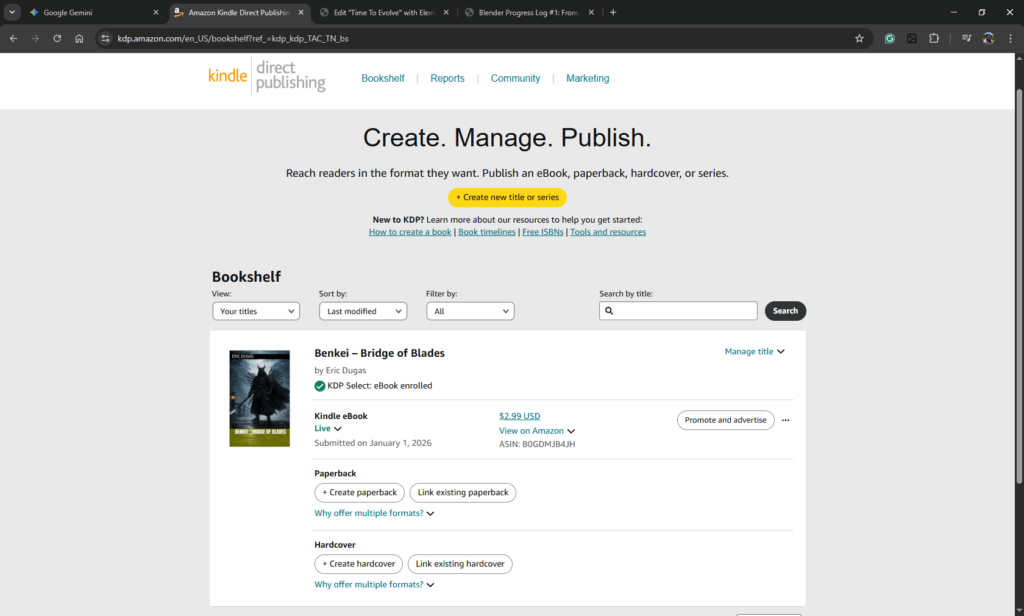Click the Benkei book cover thumbnail
Viewport: 1024px width, 616px height.
click(x=259, y=398)
